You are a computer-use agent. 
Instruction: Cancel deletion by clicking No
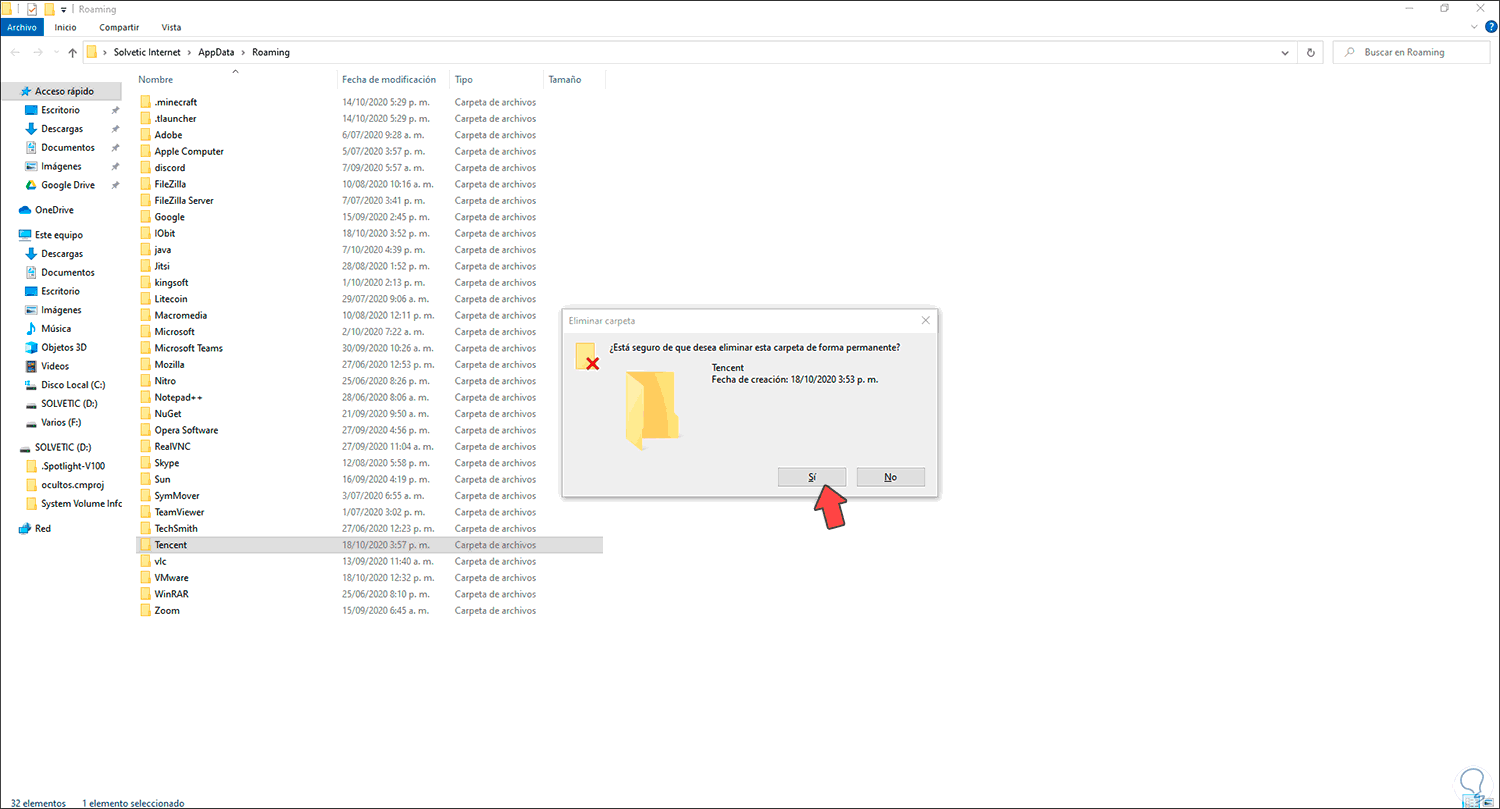point(890,477)
